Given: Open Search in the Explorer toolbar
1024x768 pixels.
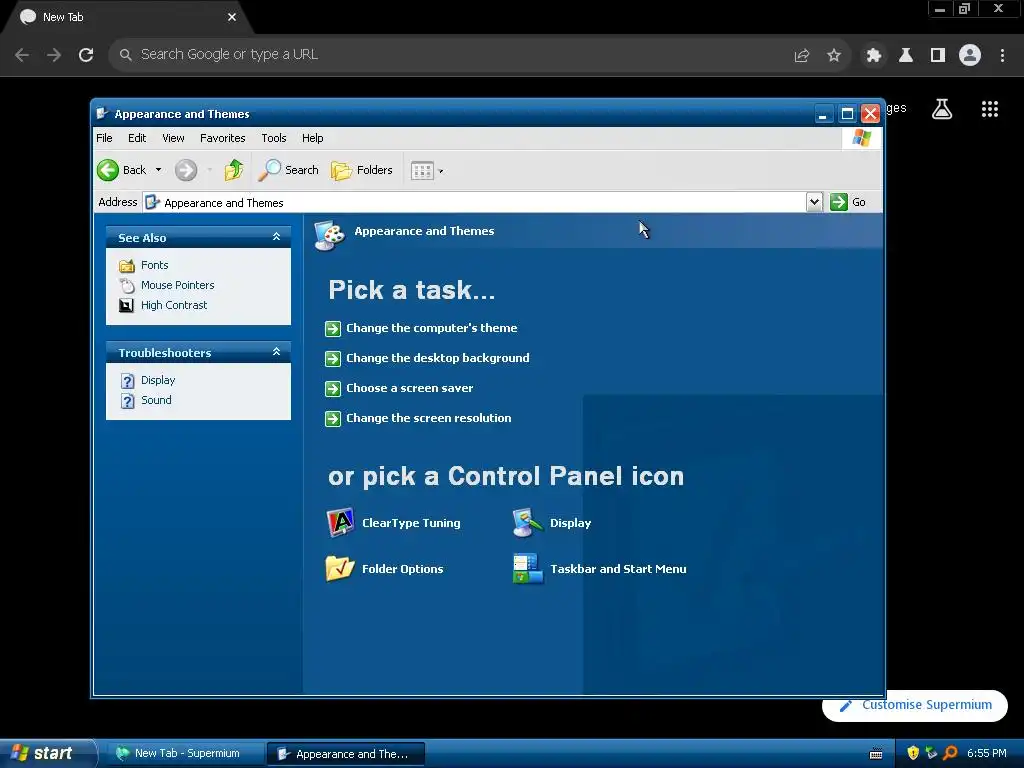Looking at the screenshot, I should [x=288, y=170].
